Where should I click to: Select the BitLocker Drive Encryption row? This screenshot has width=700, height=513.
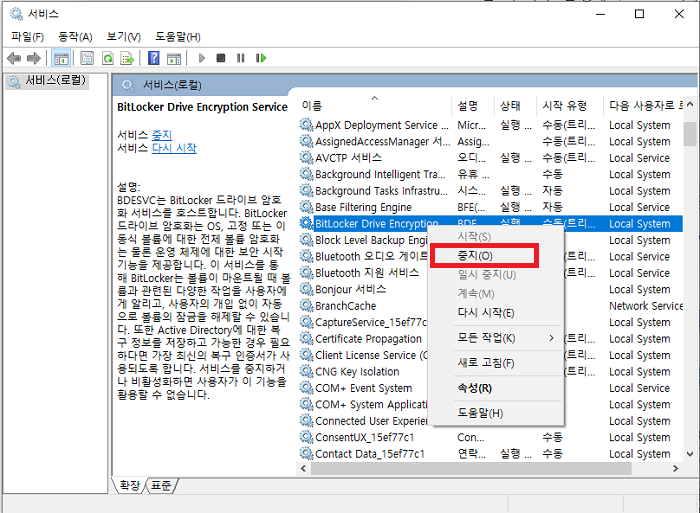490,223
